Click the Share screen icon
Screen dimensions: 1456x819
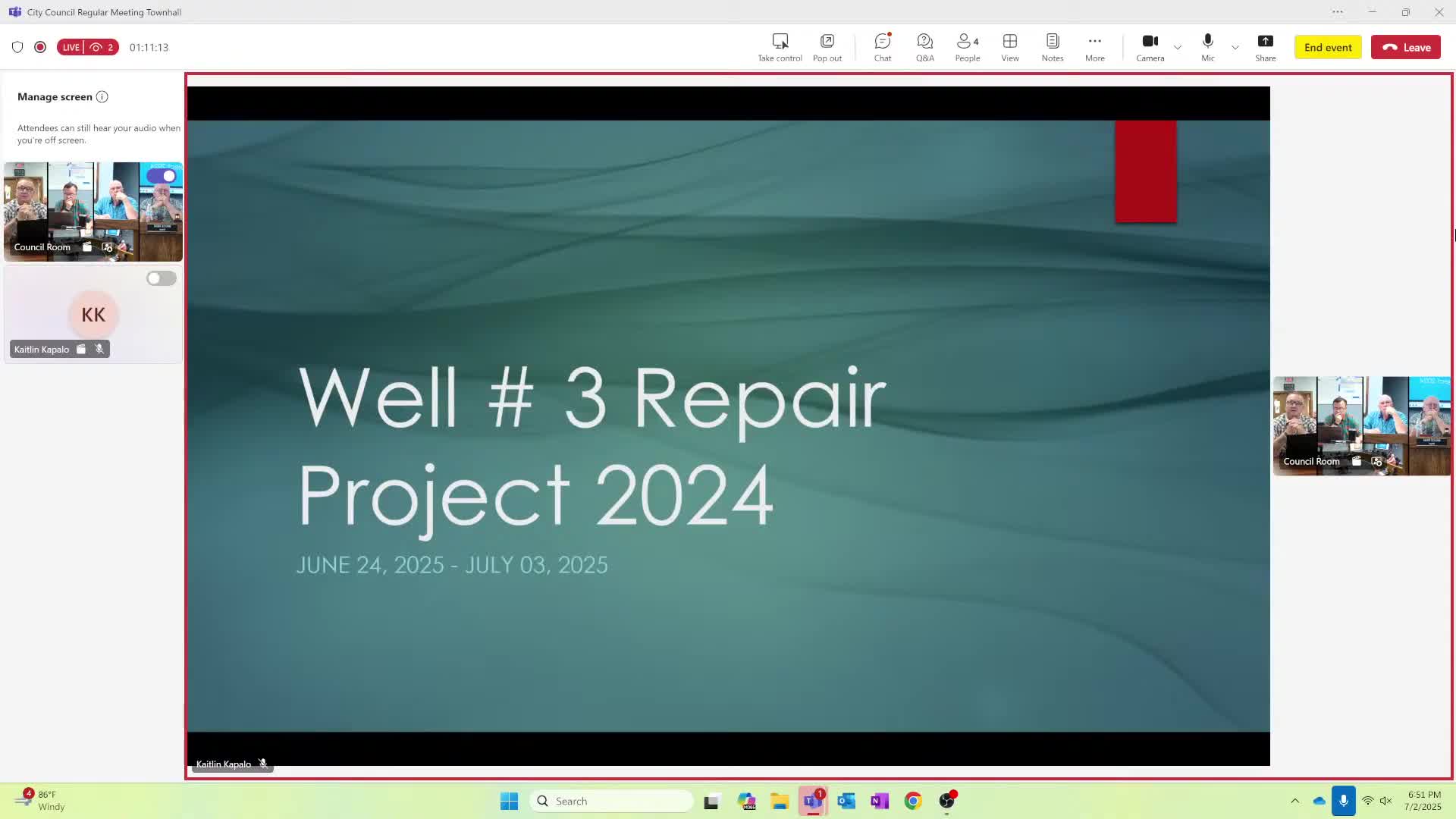click(x=1265, y=47)
